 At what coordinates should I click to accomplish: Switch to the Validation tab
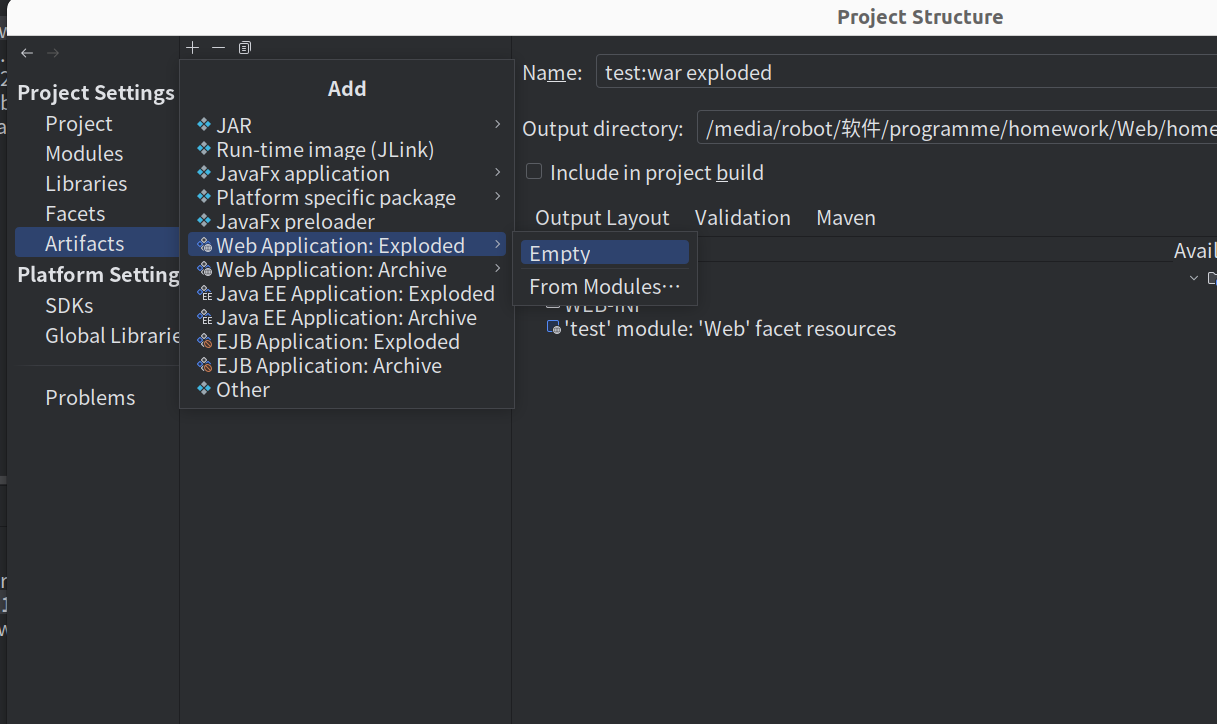tap(742, 218)
